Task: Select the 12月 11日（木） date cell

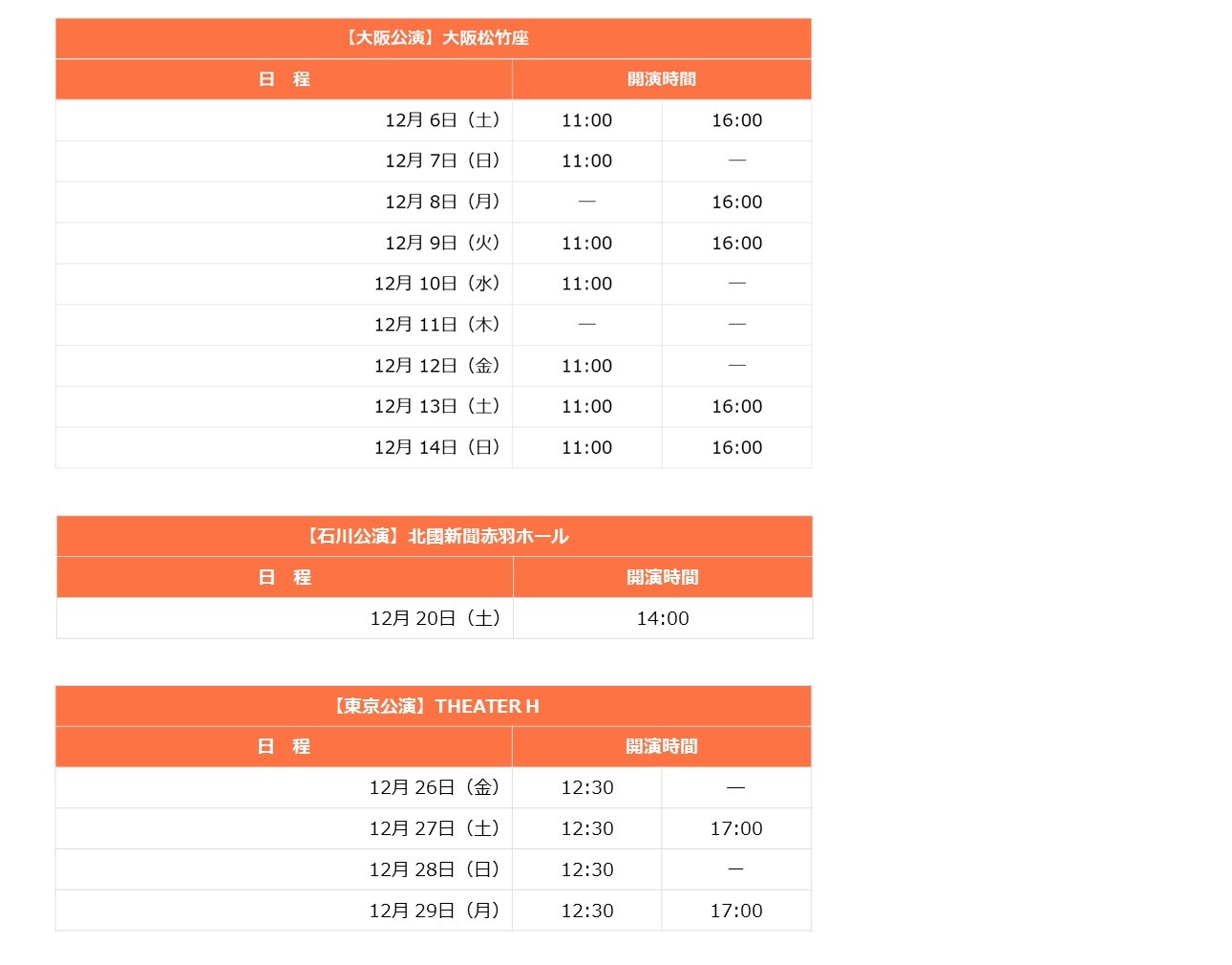Action: (x=285, y=325)
